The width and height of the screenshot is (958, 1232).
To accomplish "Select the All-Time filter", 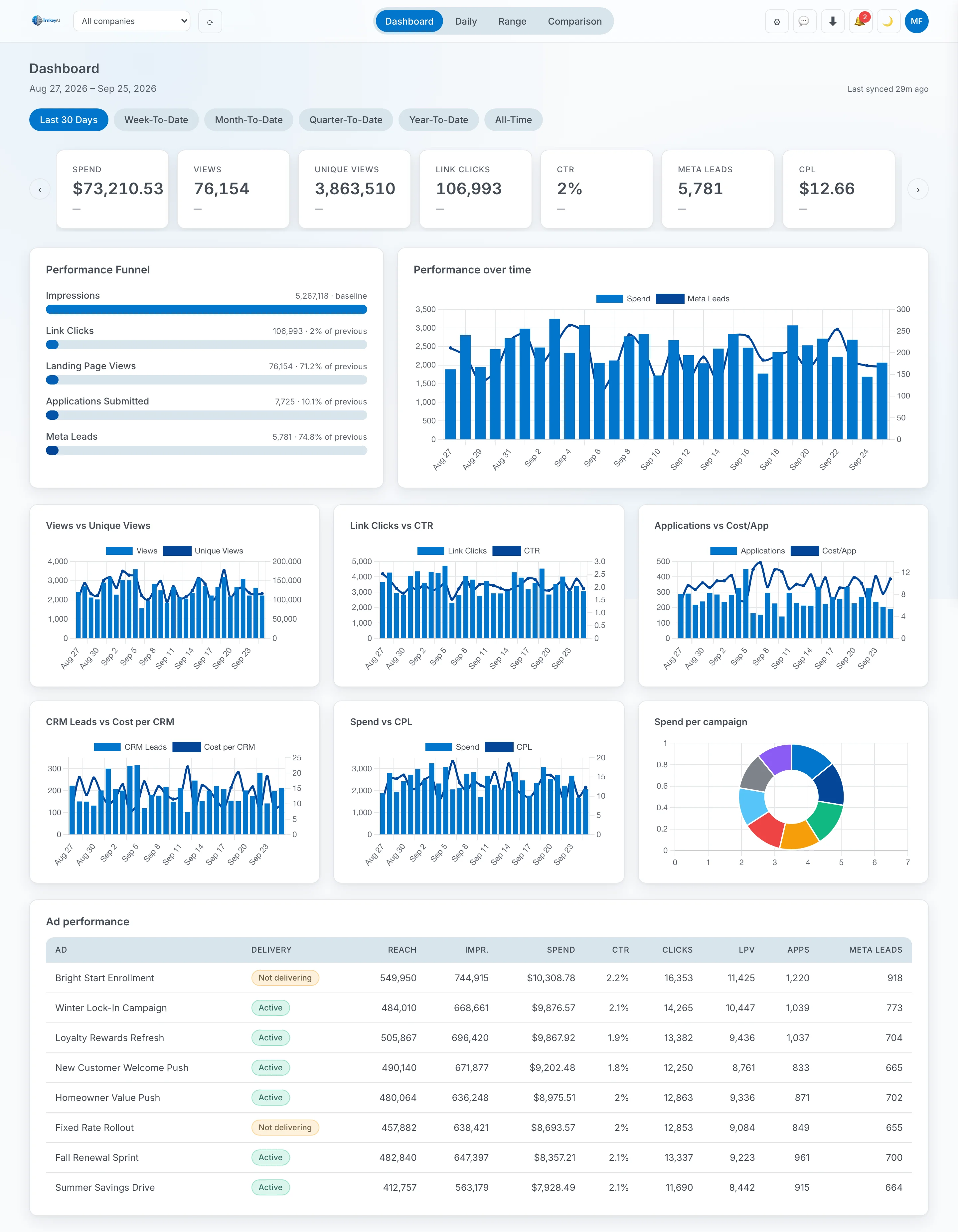I will (513, 120).
